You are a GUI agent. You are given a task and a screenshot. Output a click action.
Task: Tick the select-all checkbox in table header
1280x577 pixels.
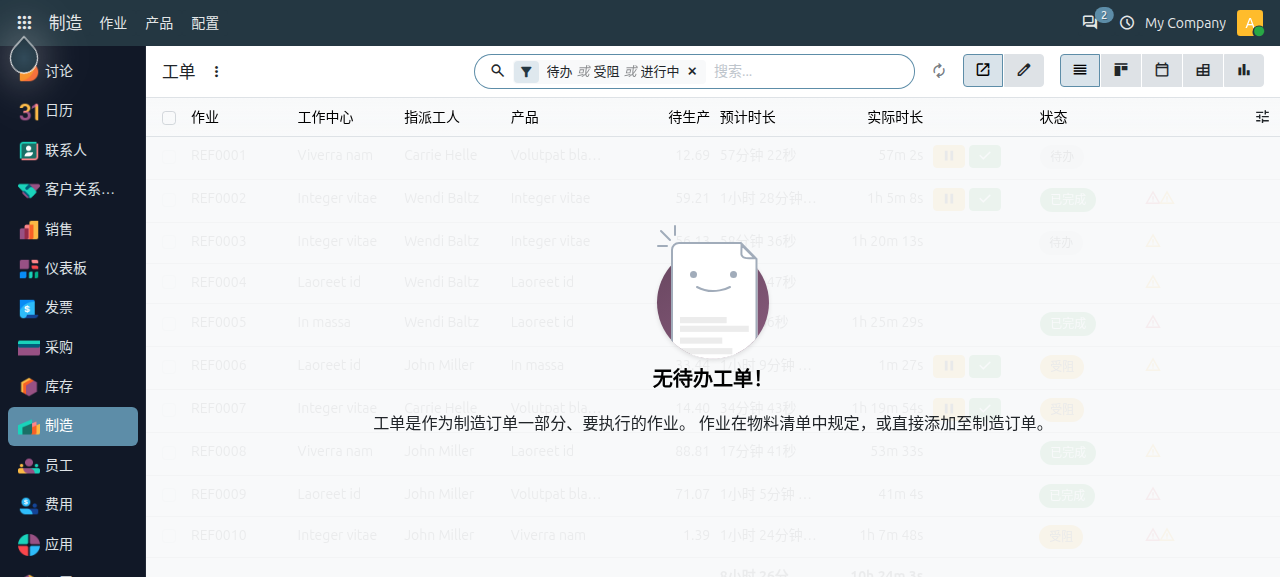point(169,118)
